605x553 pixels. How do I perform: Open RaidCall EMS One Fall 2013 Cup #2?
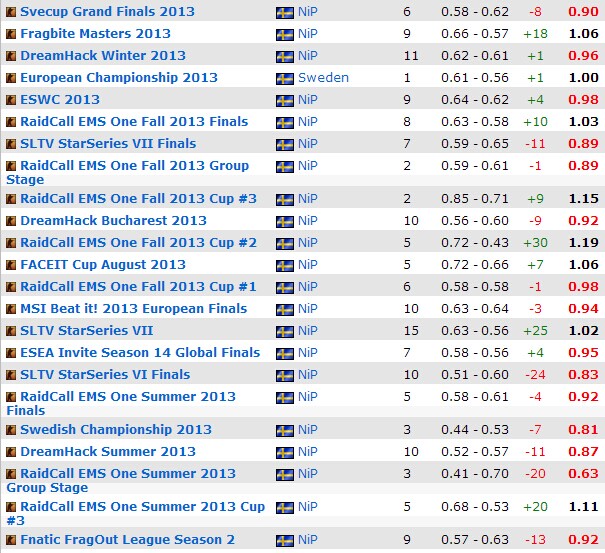coord(138,243)
